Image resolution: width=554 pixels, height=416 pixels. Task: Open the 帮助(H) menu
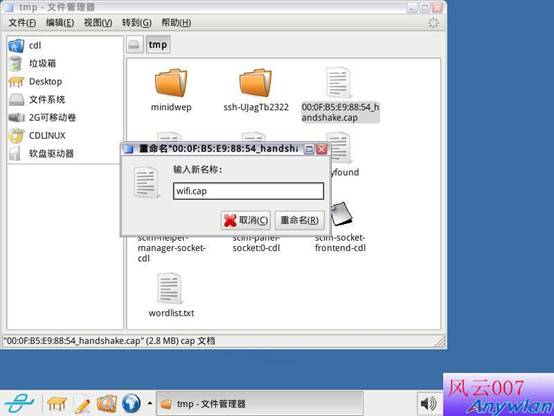coord(176,23)
